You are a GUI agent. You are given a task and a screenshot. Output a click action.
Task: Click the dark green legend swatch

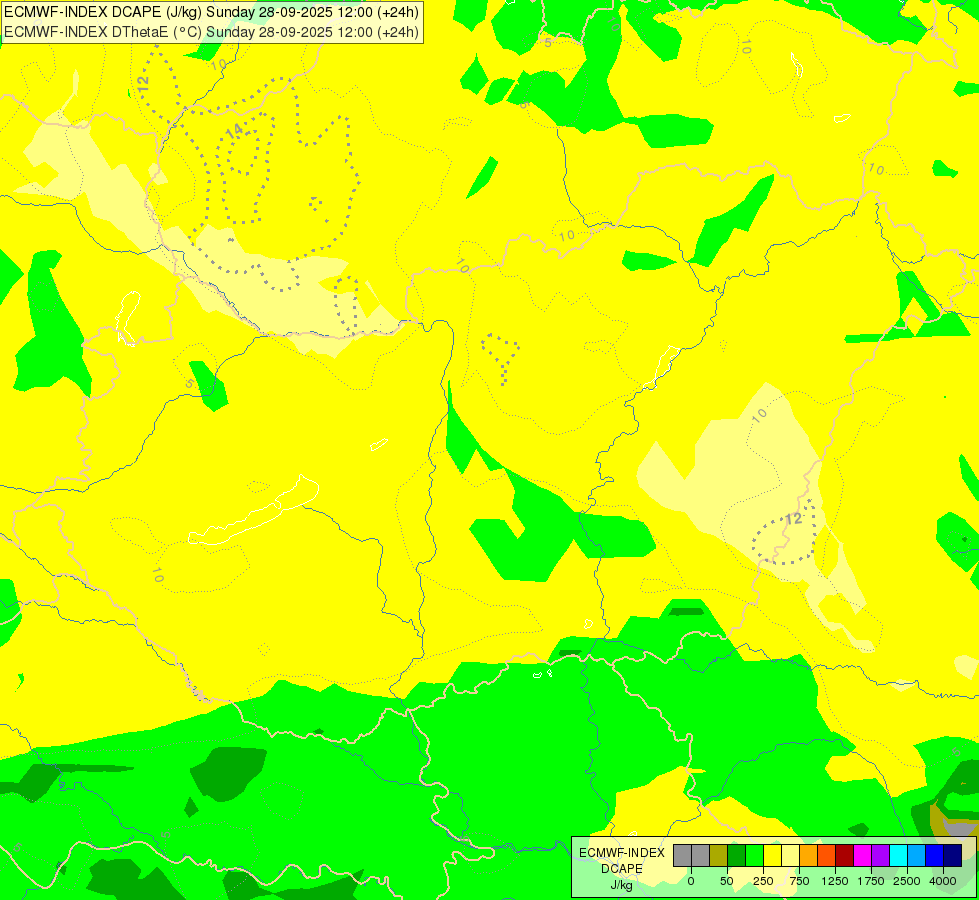coord(737,856)
